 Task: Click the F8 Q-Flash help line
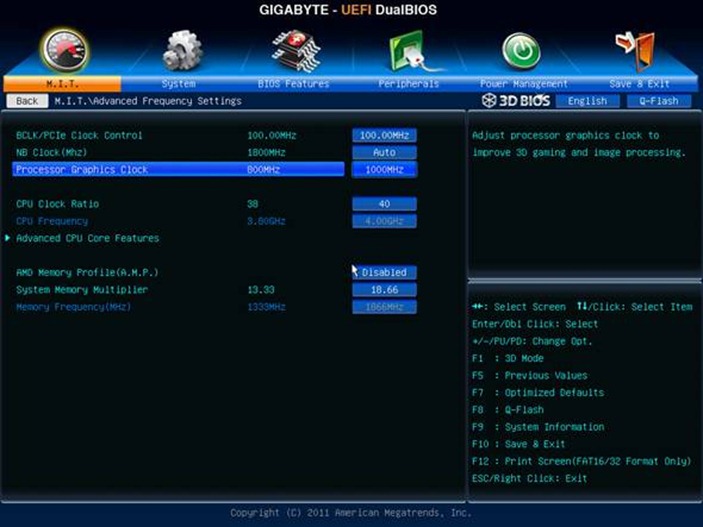pos(508,410)
